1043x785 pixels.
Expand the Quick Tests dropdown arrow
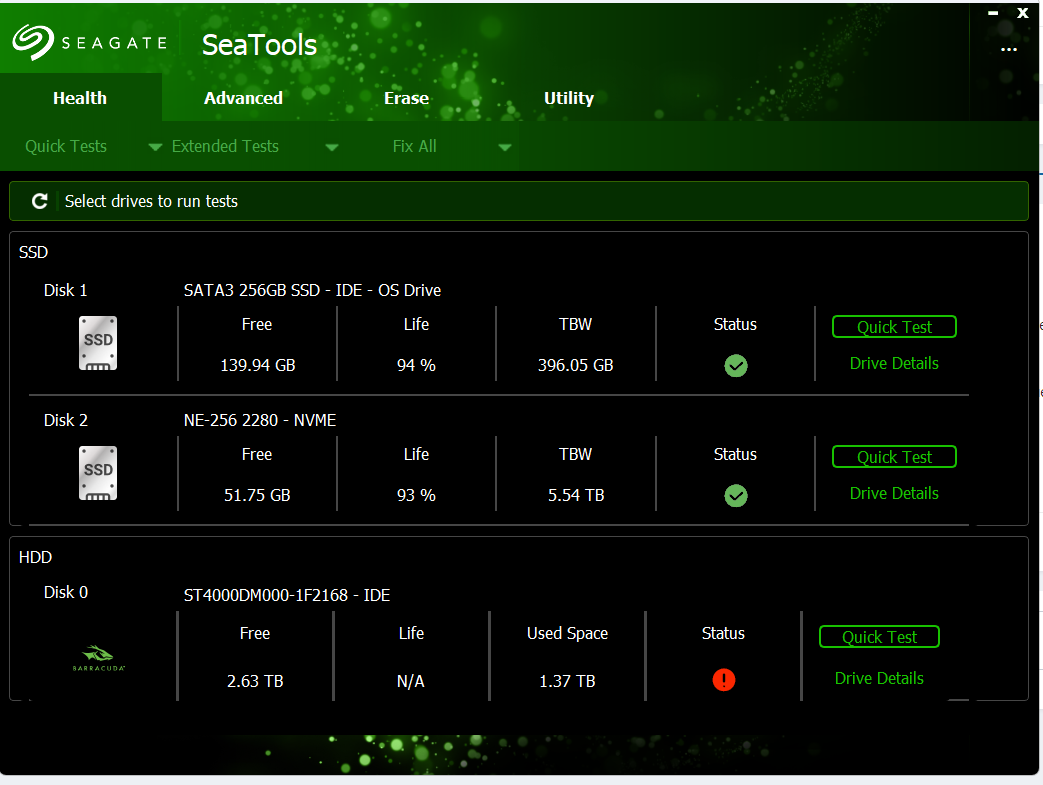click(x=155, y=147)
